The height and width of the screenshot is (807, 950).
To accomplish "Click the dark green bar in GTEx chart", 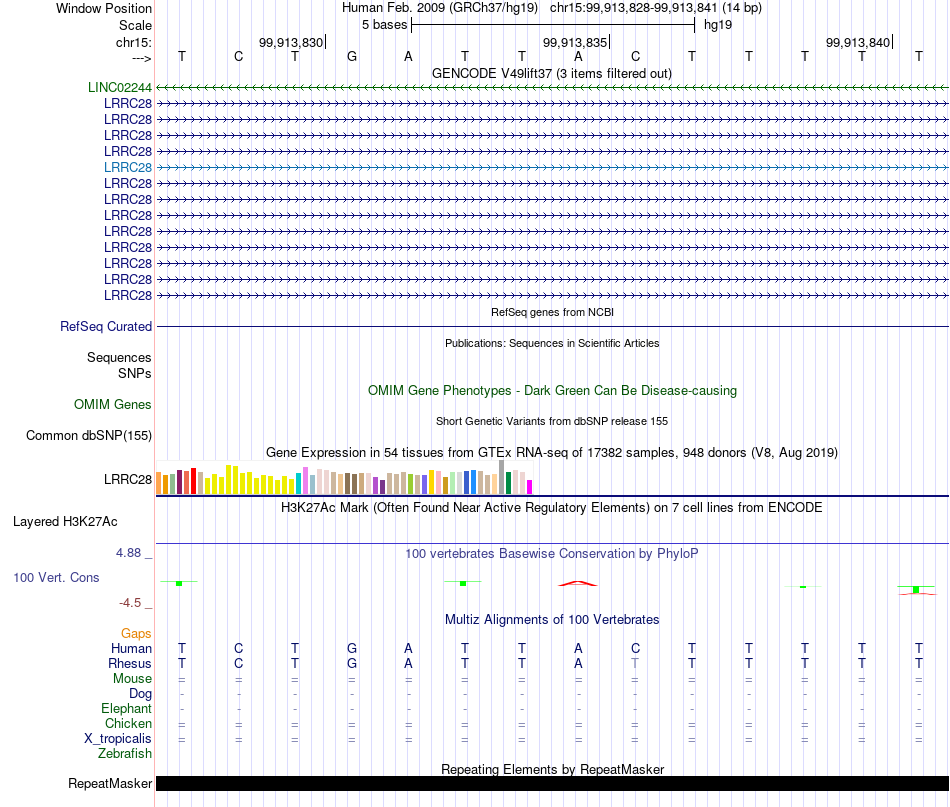I will pyautogui.click(x=508, y=483).
